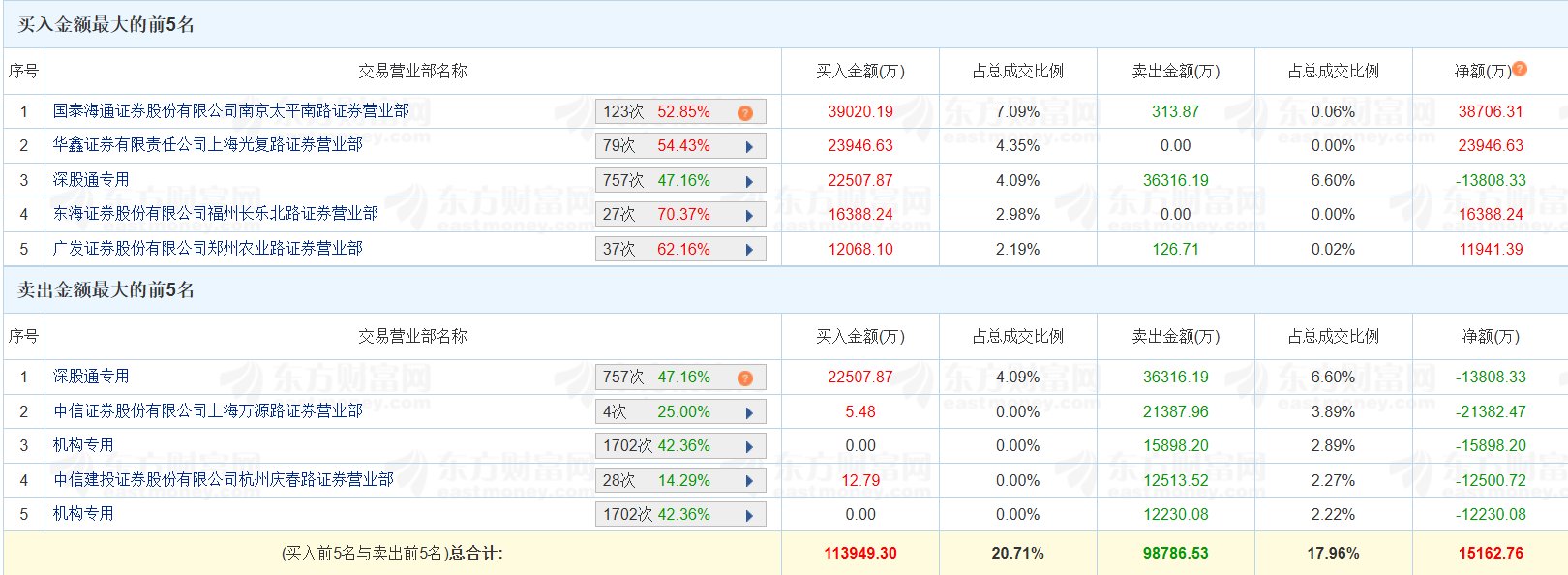Open 中信建投杭州庆春路证券营业部 link

(223, 480)
